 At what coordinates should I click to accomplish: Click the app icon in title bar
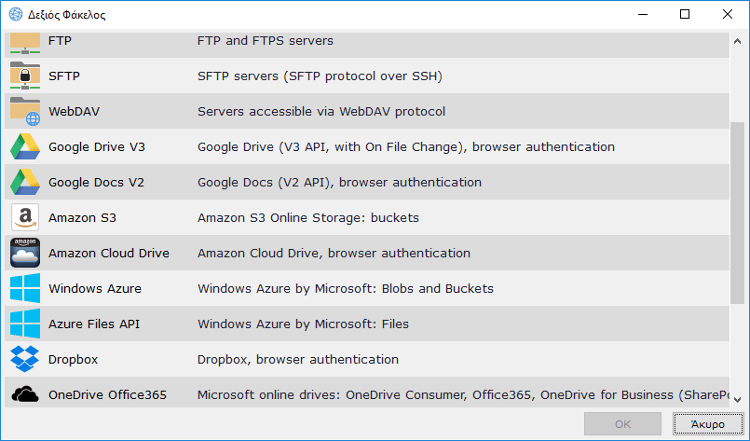[16, 14]
